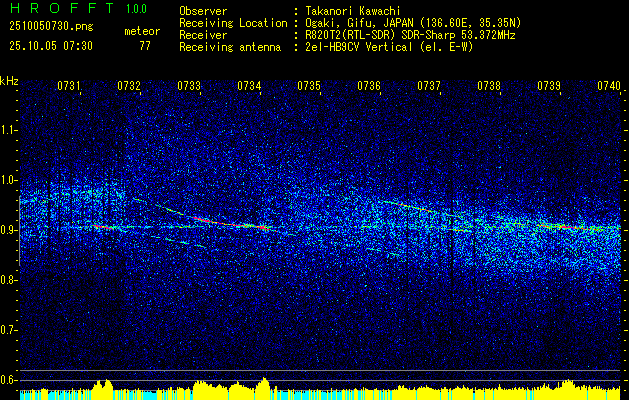Click the 1.1 kHz axis label
Image resolution: width=629 pixels, height=400 pixels.
point(9,130)
